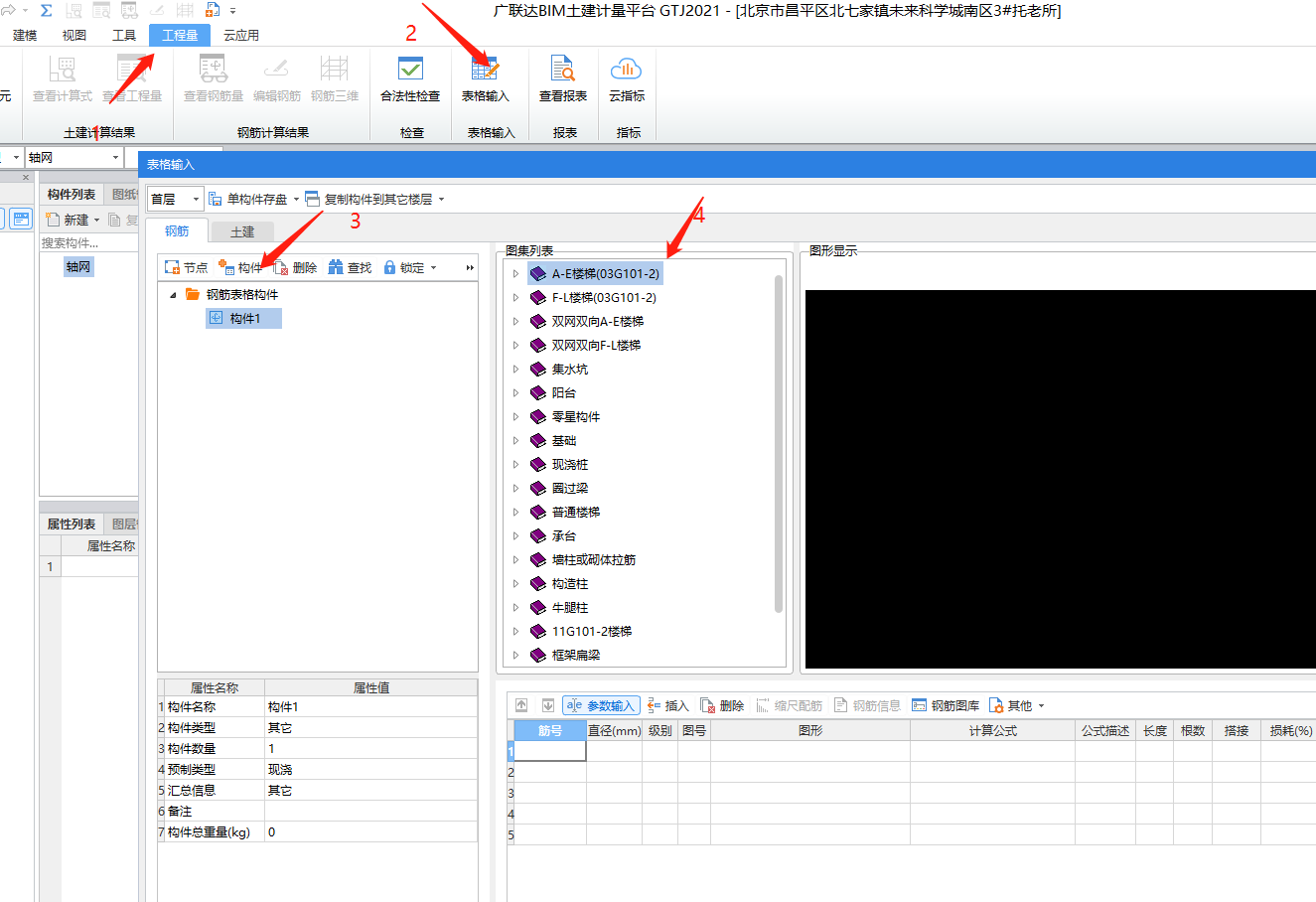
Task: Click atlas list vertical scrollbar
Action: [x=779, y=442]
